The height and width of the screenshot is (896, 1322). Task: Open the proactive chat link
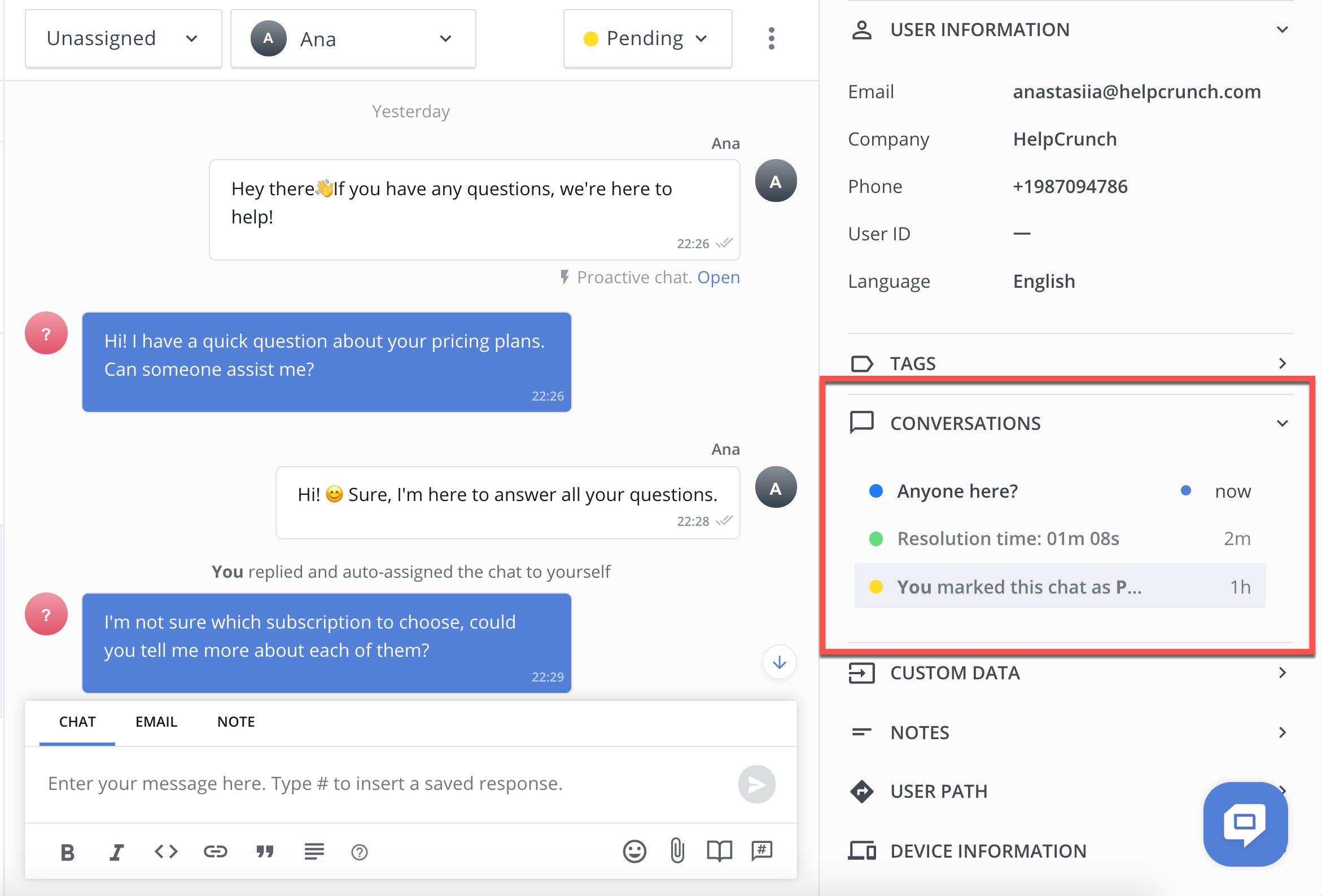tap(719, 278)
